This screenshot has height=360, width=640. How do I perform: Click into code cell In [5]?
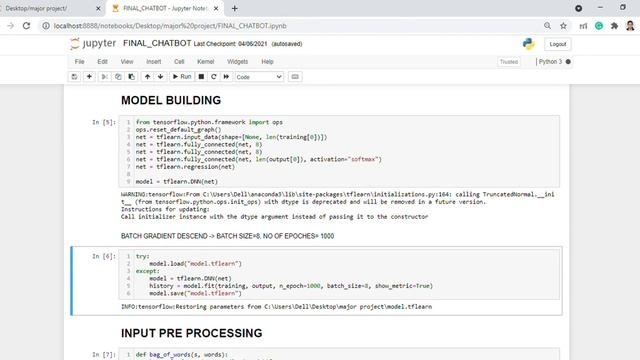click(x=339, y=151)
